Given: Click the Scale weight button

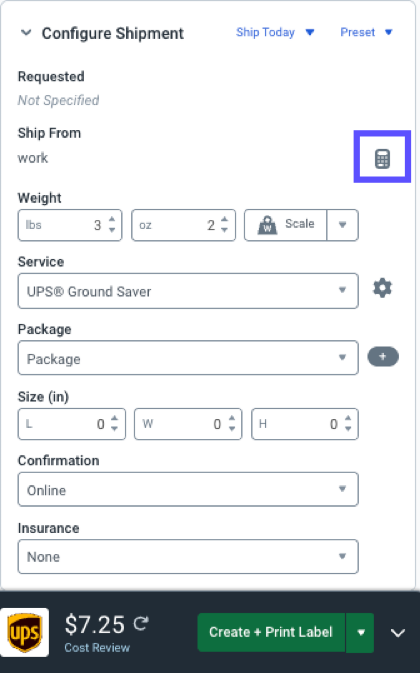Looking at the screenshot, I should pyautogui.click(x=286, y=225).
